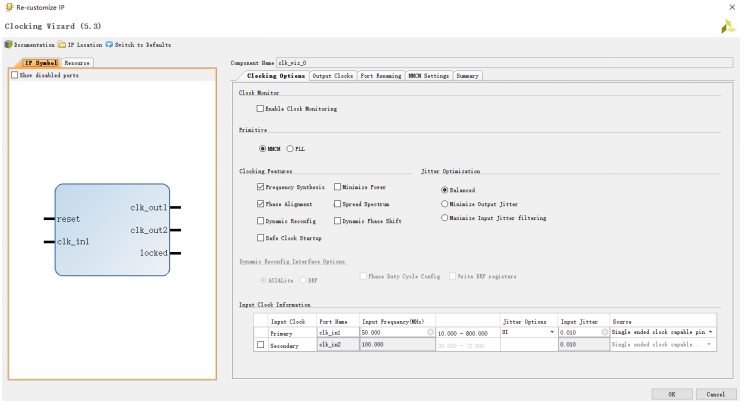746x405 pixels.
Task: Close the Re-customize IP dialog
Action: pos(732,7)
